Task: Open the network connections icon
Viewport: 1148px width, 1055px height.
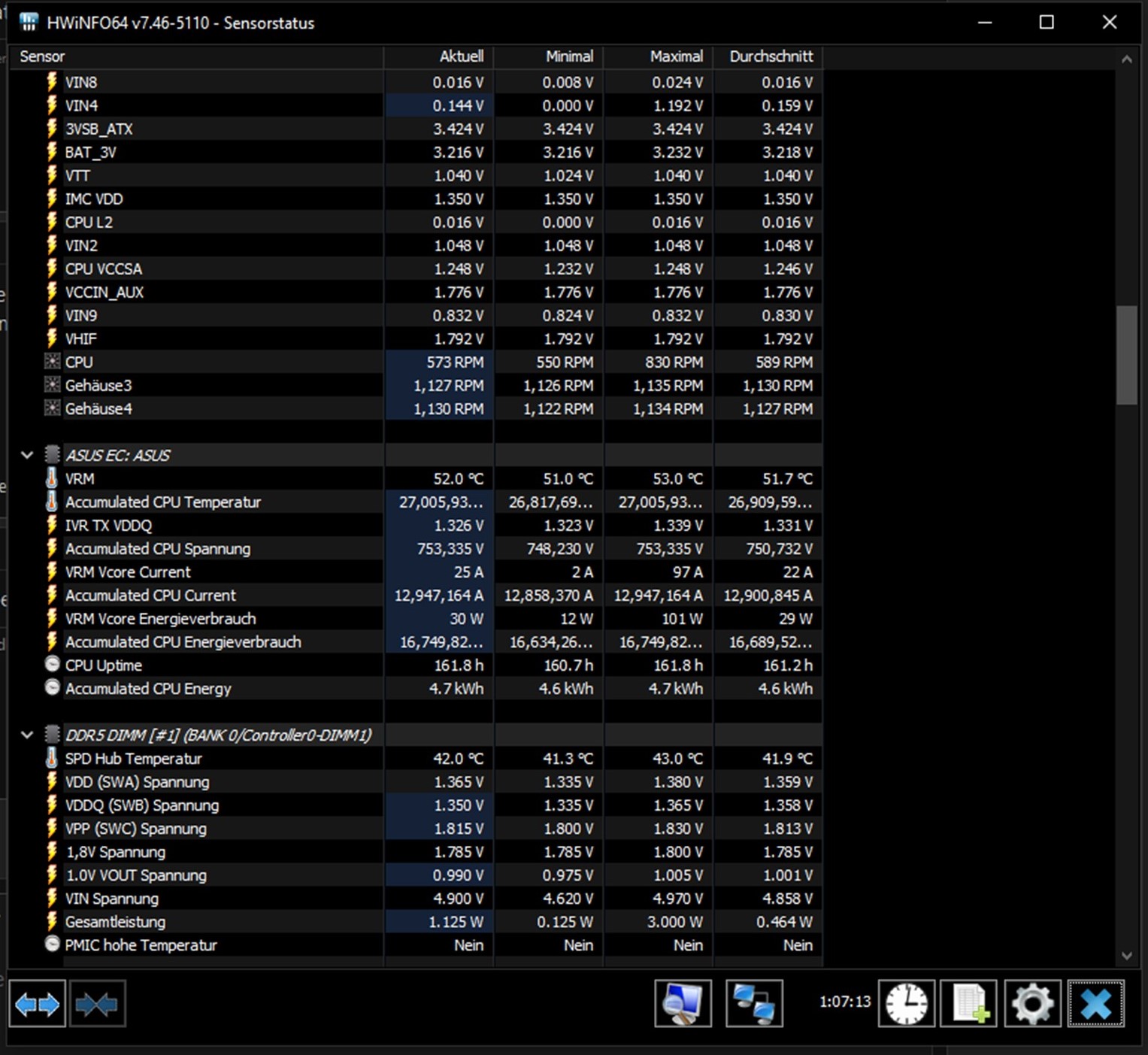Action: coord(754,1004)
